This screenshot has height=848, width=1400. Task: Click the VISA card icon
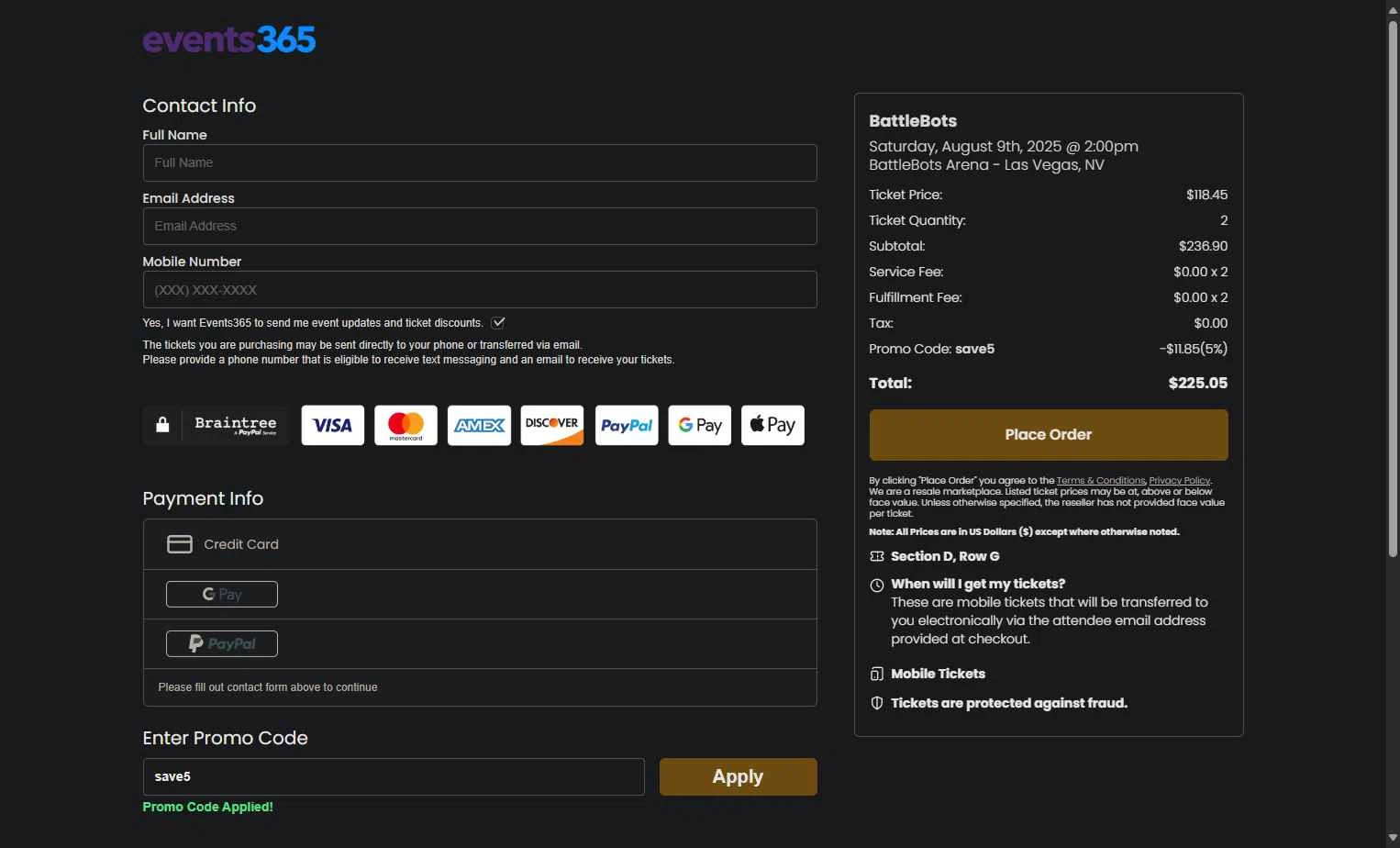click(332, 425)
